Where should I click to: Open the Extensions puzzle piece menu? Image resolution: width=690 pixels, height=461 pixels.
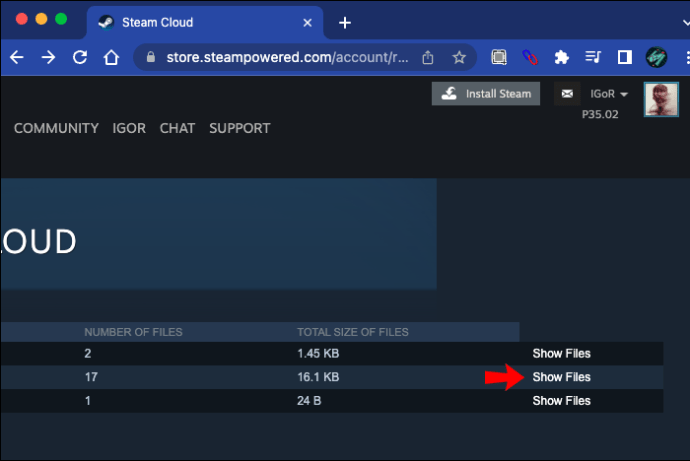562,57
